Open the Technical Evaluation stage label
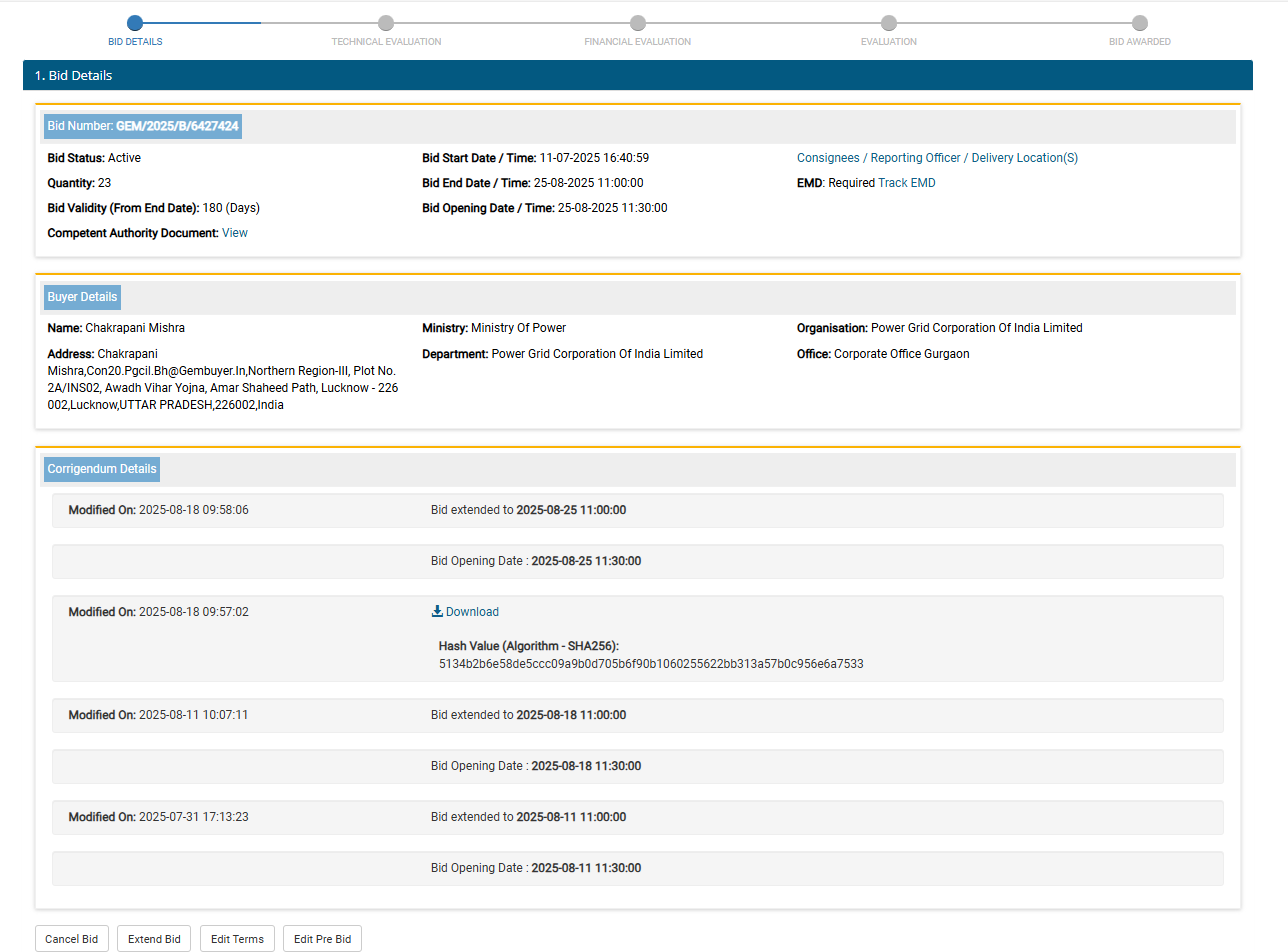Screen dimensions: 1288x952 [x=386, y=42]
